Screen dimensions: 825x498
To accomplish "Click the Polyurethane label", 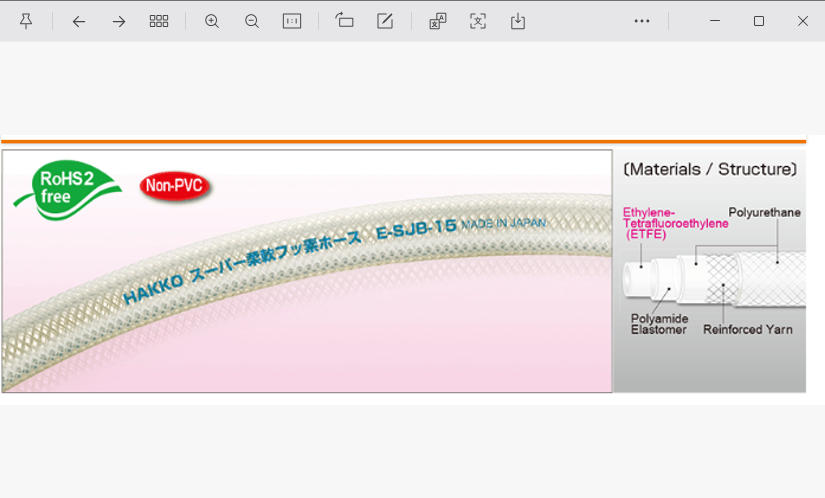I will [764, 212].
